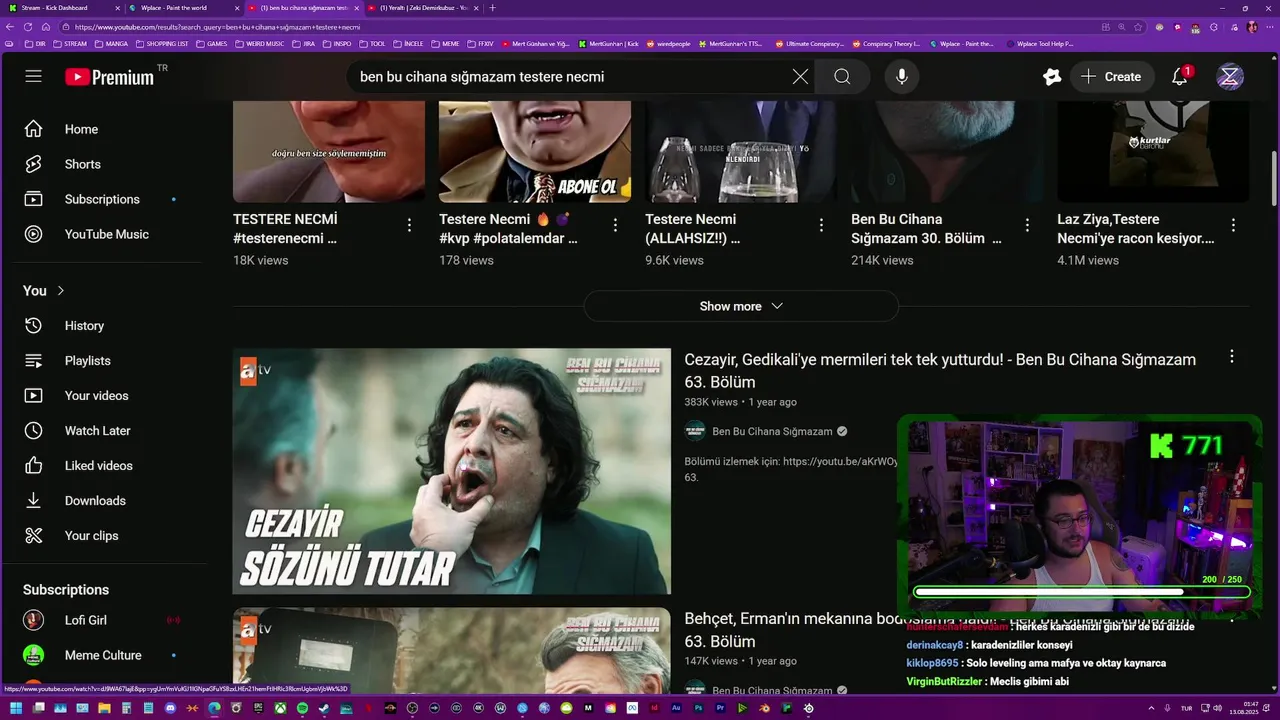The width and height of the screenshot is (1280, 720).
Task: Open the Cezayir, Gedikali'ye mermileri video title
Action: pyautogui.click(x=940, y=370)
